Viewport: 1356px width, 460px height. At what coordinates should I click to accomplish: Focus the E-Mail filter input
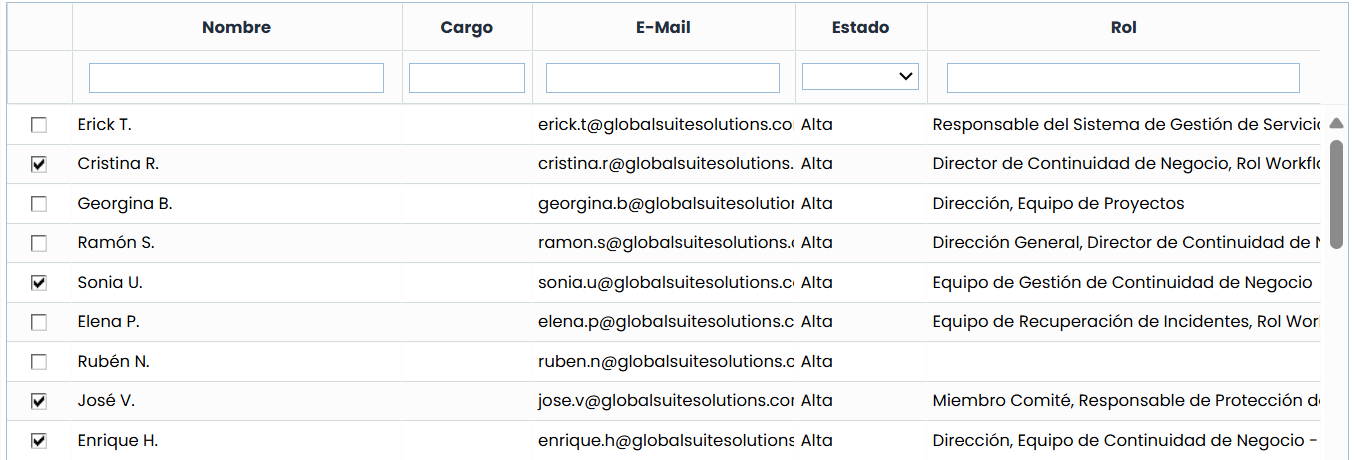(x=663, y=78)
